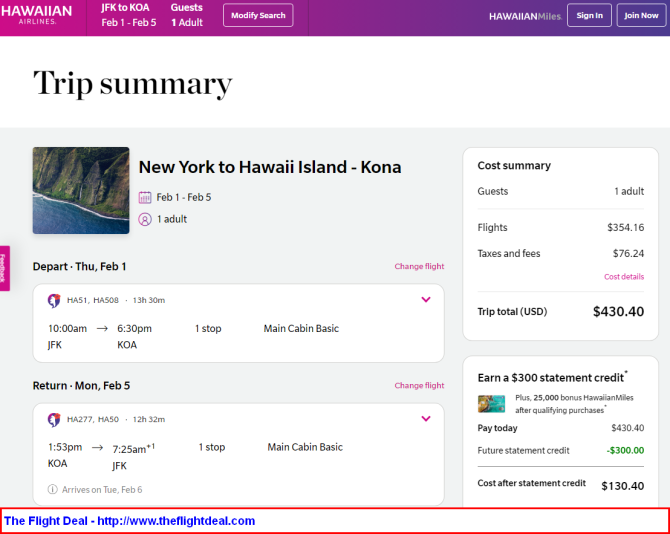Click the Join Now button
The height and width of the screenshot is (534, 670).
[x=641, y=15]
